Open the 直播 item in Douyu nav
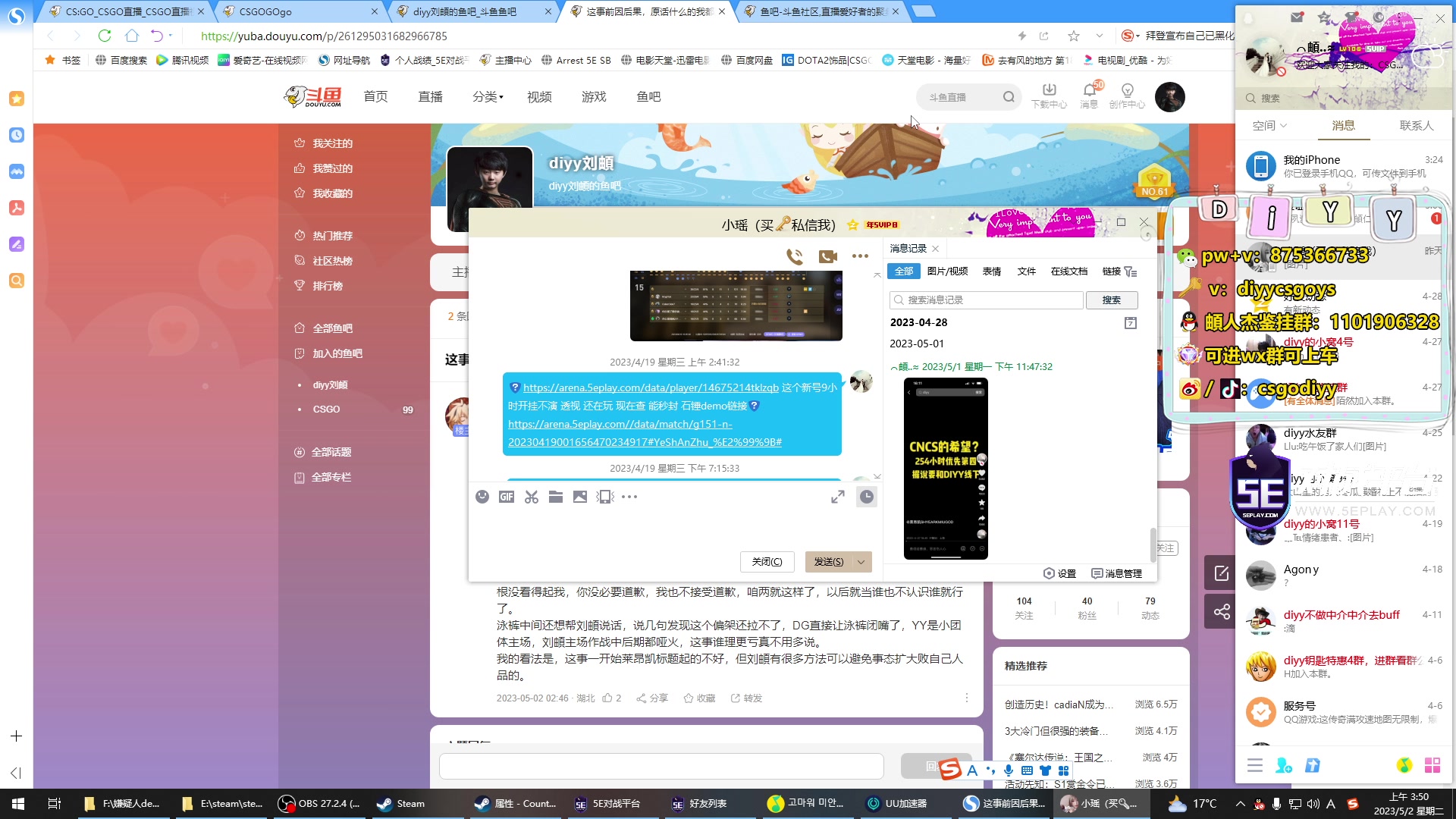 430,97
